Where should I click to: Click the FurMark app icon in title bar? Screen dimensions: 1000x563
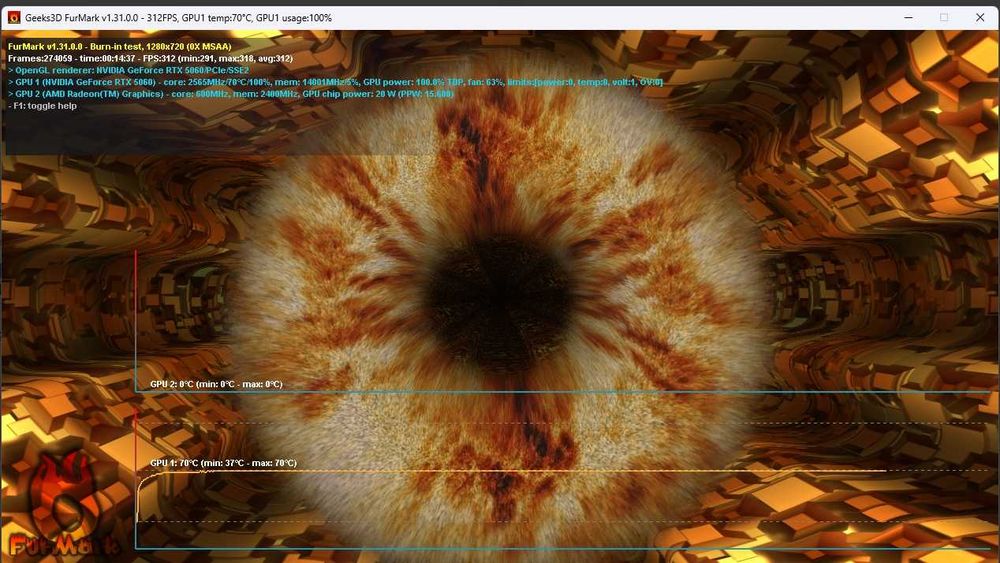[13, 18]
